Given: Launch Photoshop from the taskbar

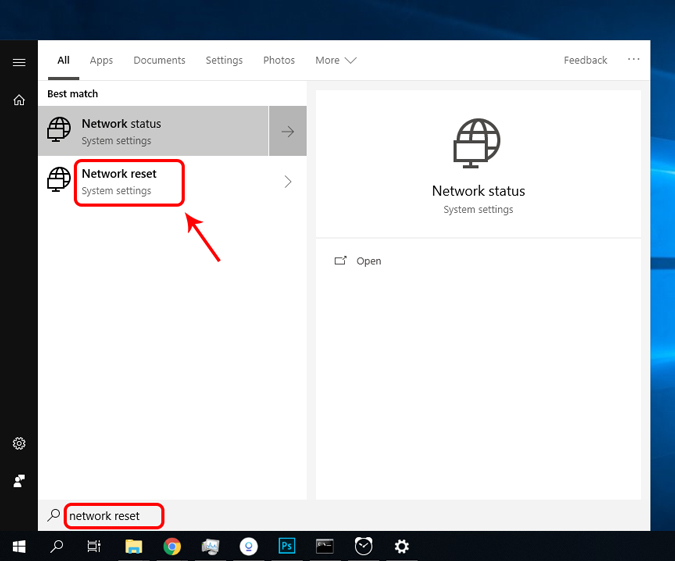Looking at the screenshot, I should [x=287, y=546].
